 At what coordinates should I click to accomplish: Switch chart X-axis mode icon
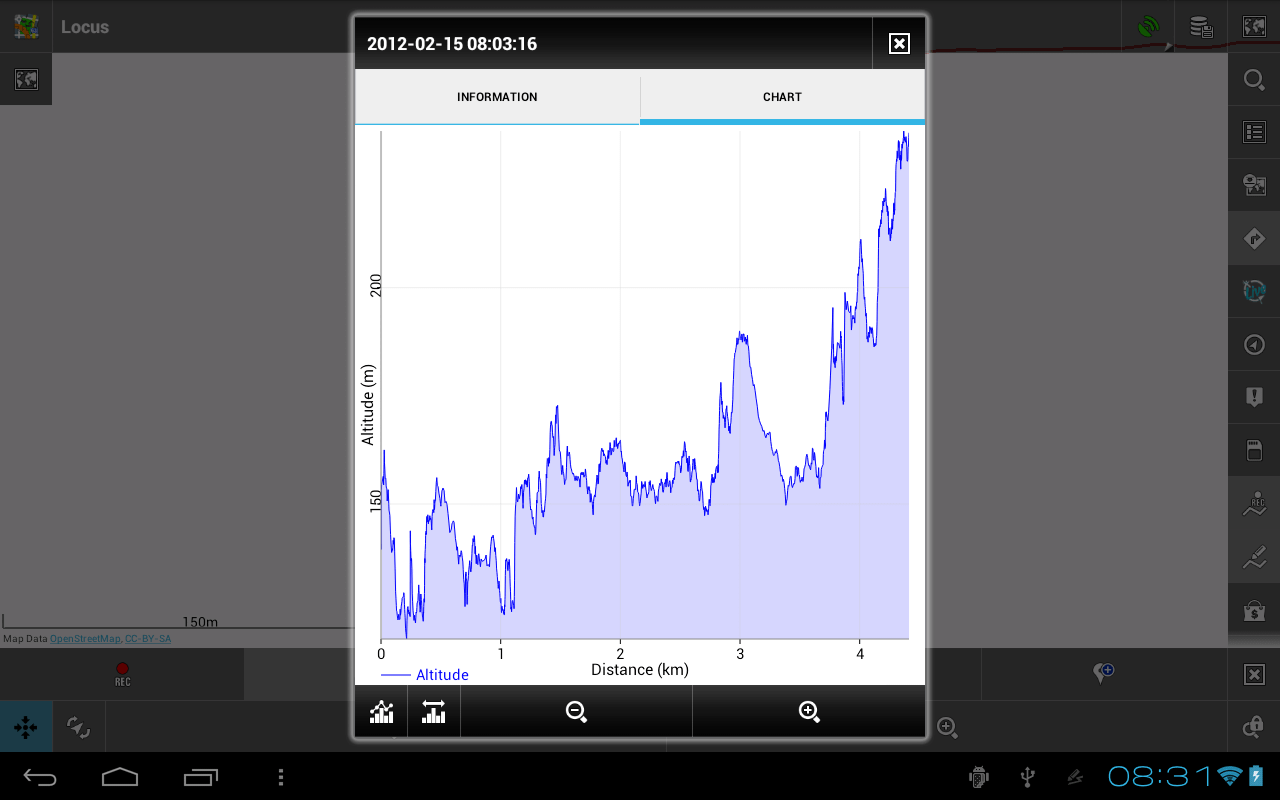click(x=433, y=712)
